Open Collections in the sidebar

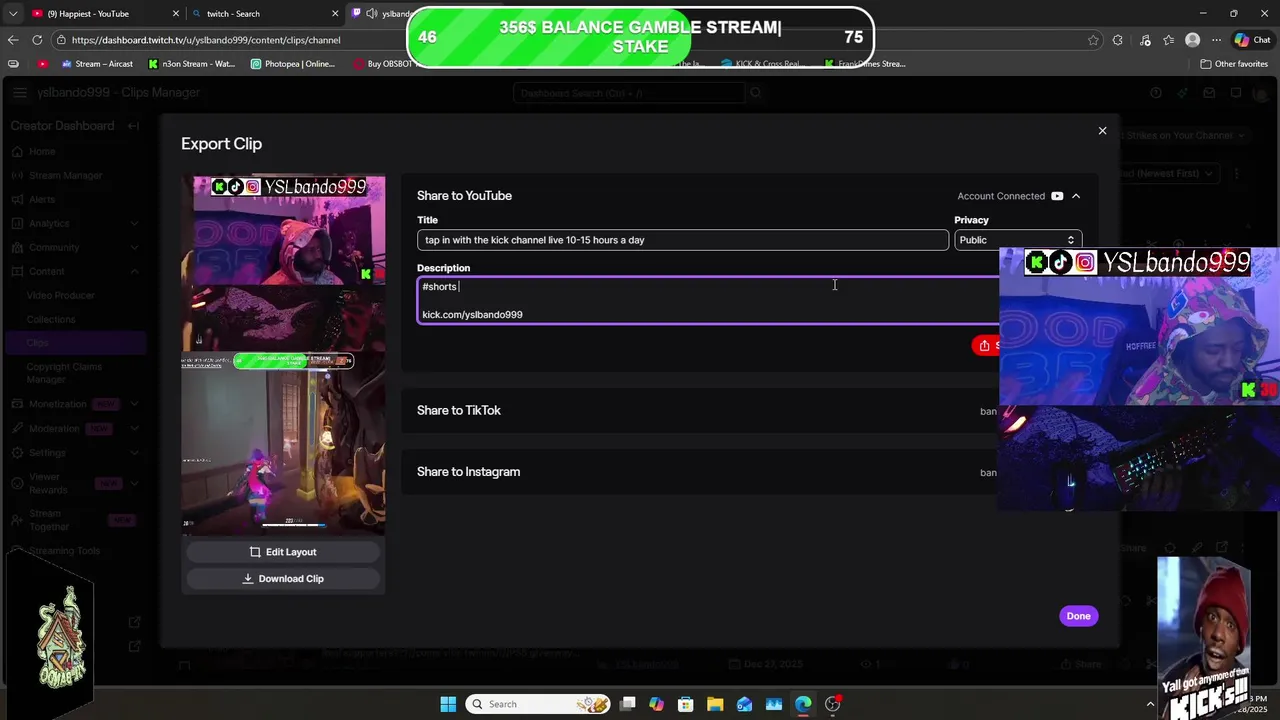pos(50,320)
